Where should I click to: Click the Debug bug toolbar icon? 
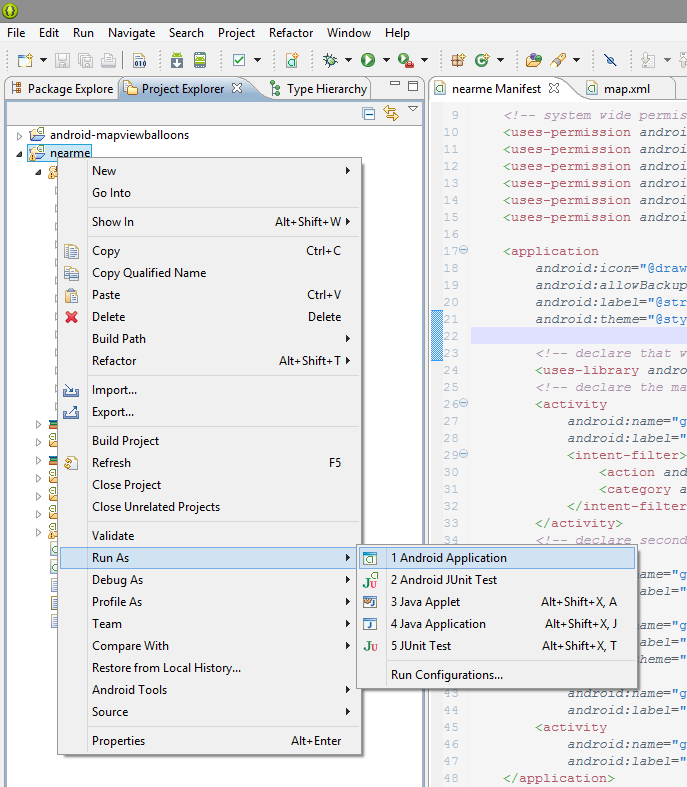coord(330,60)
